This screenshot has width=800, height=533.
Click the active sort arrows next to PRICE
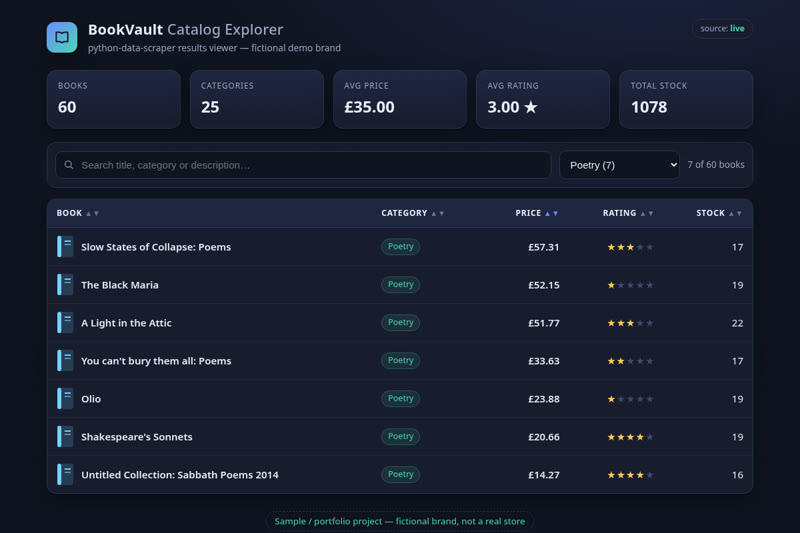(552, 213)
